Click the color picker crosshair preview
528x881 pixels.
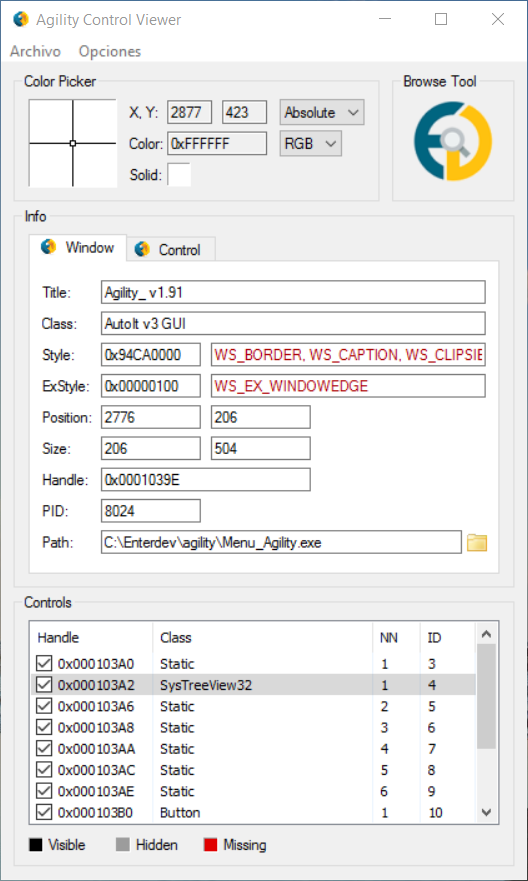pyautogui.click(x=72, y=143)
